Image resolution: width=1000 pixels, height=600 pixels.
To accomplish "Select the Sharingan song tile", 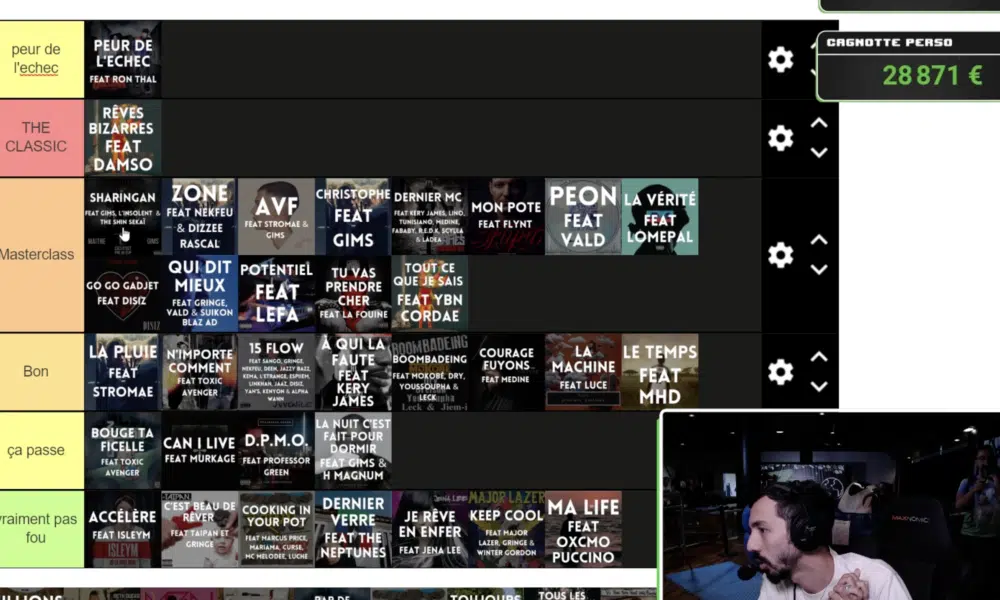I will (122, 216).
